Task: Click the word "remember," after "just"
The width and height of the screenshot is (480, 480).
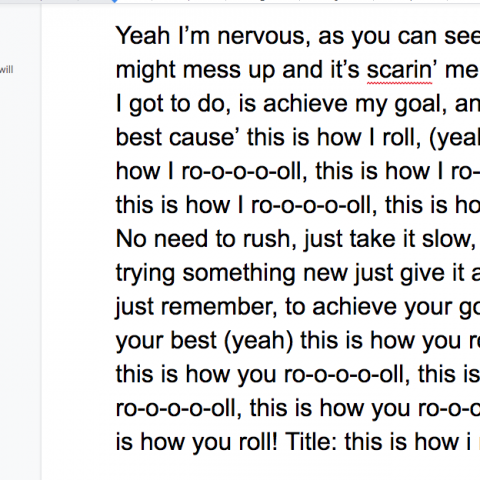Action: [219, 307]
